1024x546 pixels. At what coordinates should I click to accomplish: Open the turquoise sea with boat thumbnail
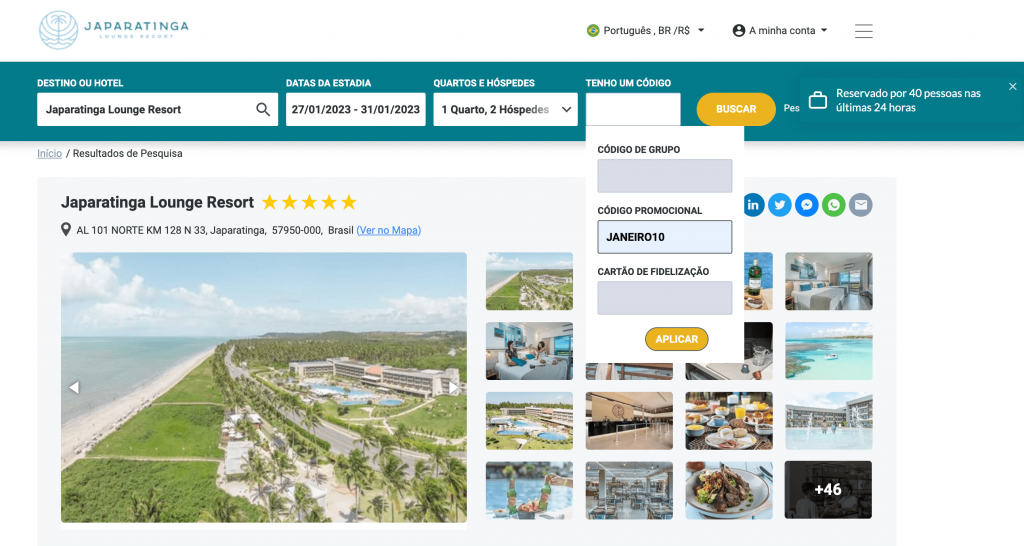tap(829, 351)
